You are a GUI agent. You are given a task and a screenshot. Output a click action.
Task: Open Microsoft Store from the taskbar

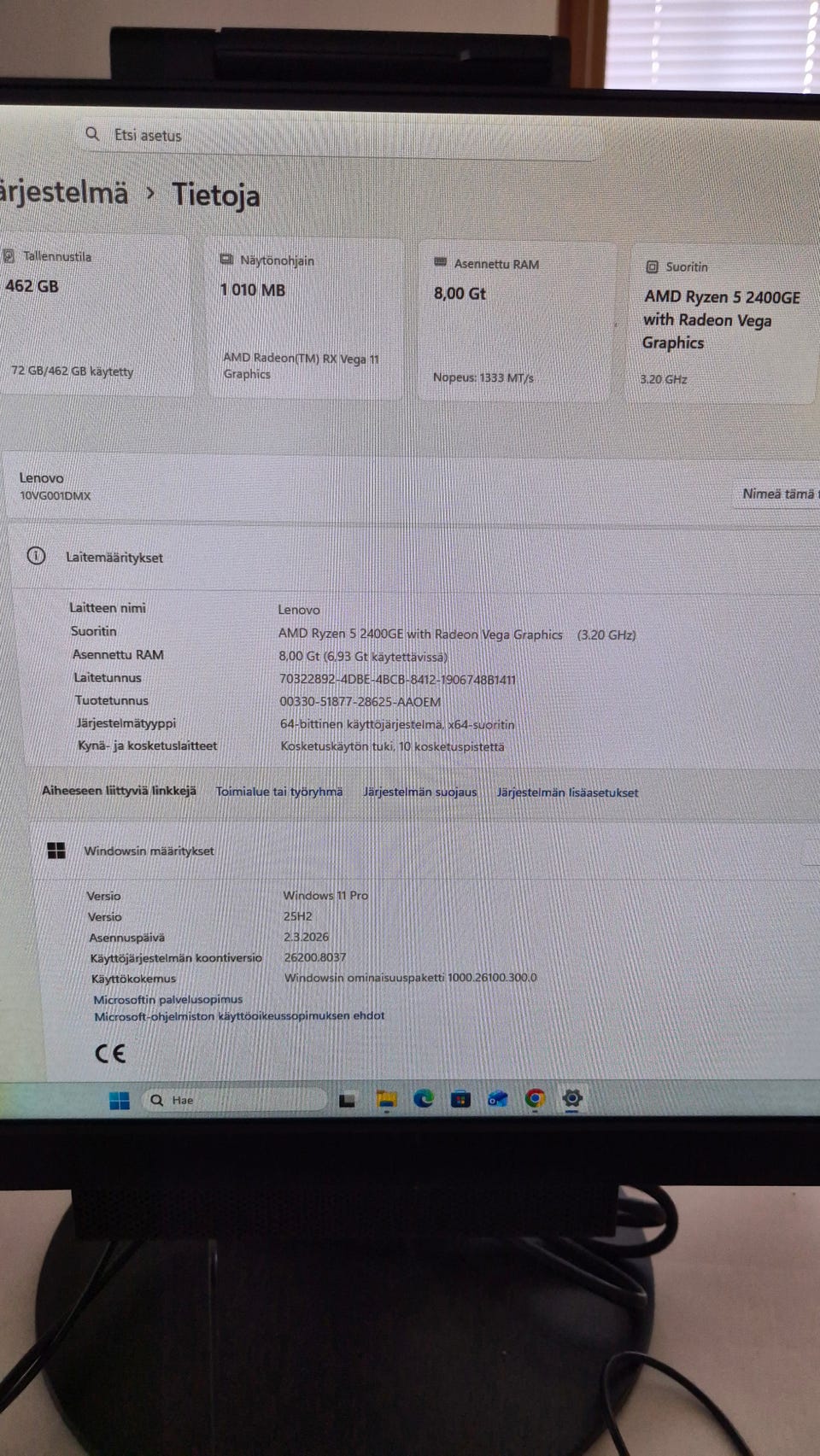(x=460, y=1099)
